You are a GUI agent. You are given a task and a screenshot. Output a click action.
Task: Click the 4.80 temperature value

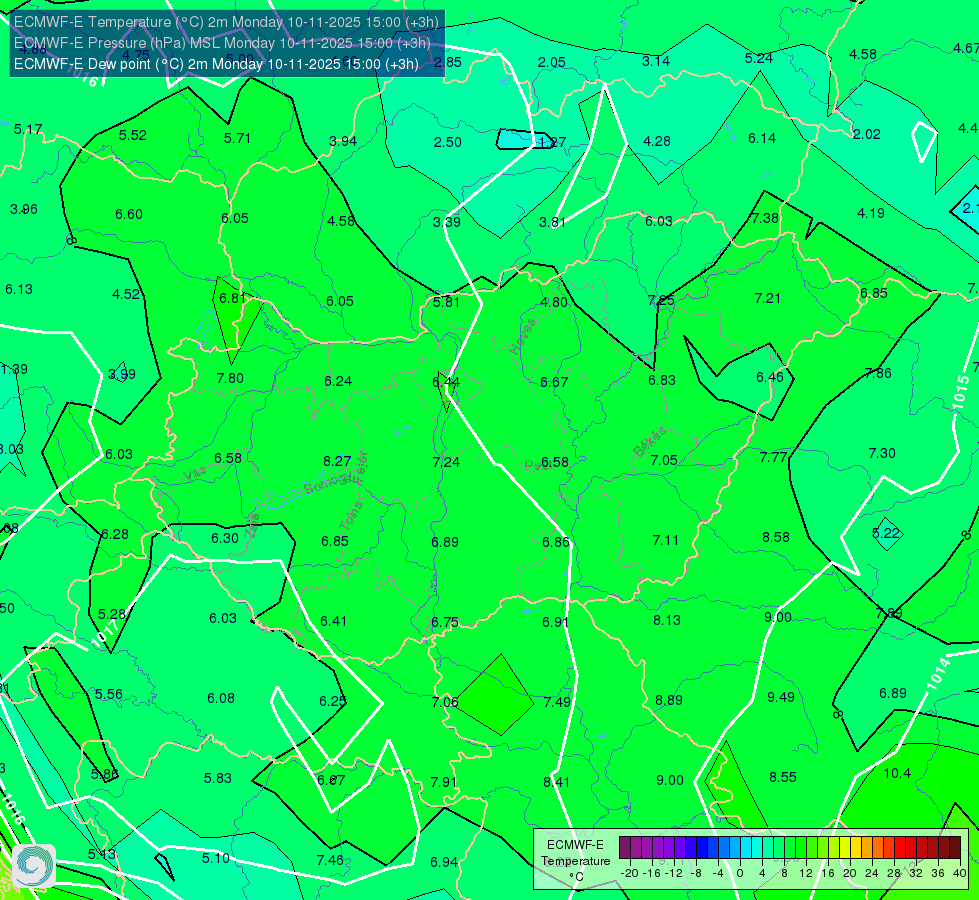(553, 302)
